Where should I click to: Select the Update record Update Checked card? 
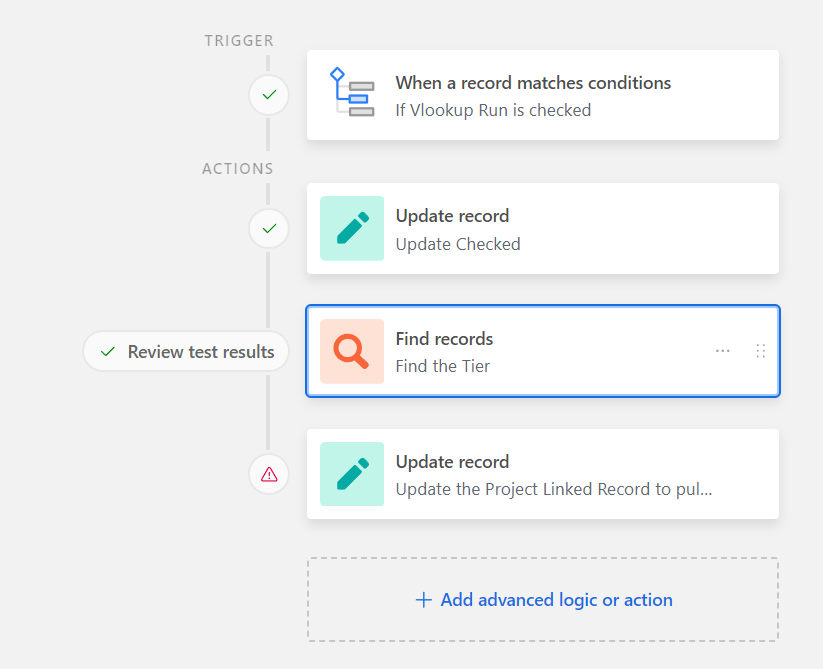(543, 228)
